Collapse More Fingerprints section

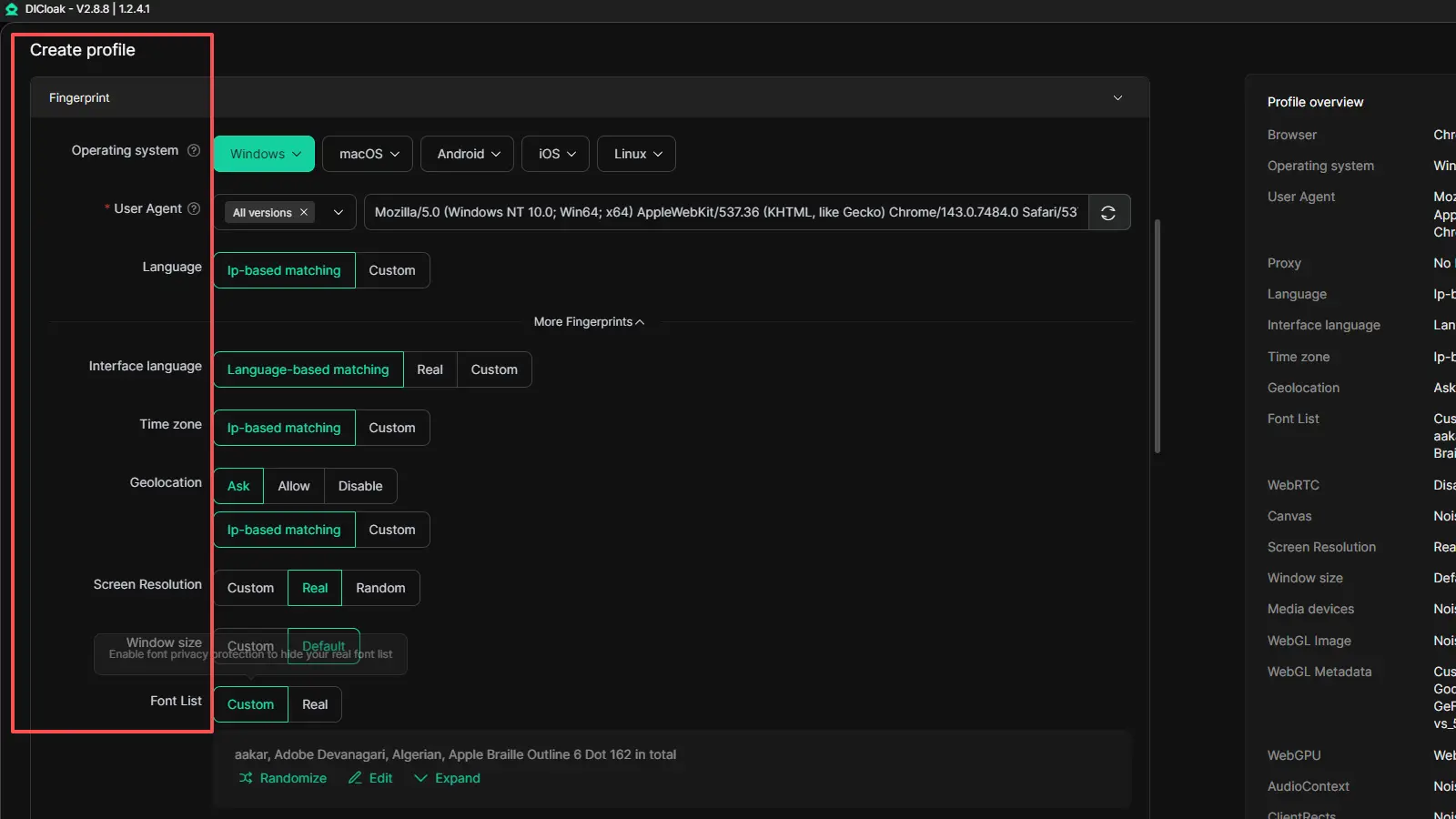[x=589, y=322]
